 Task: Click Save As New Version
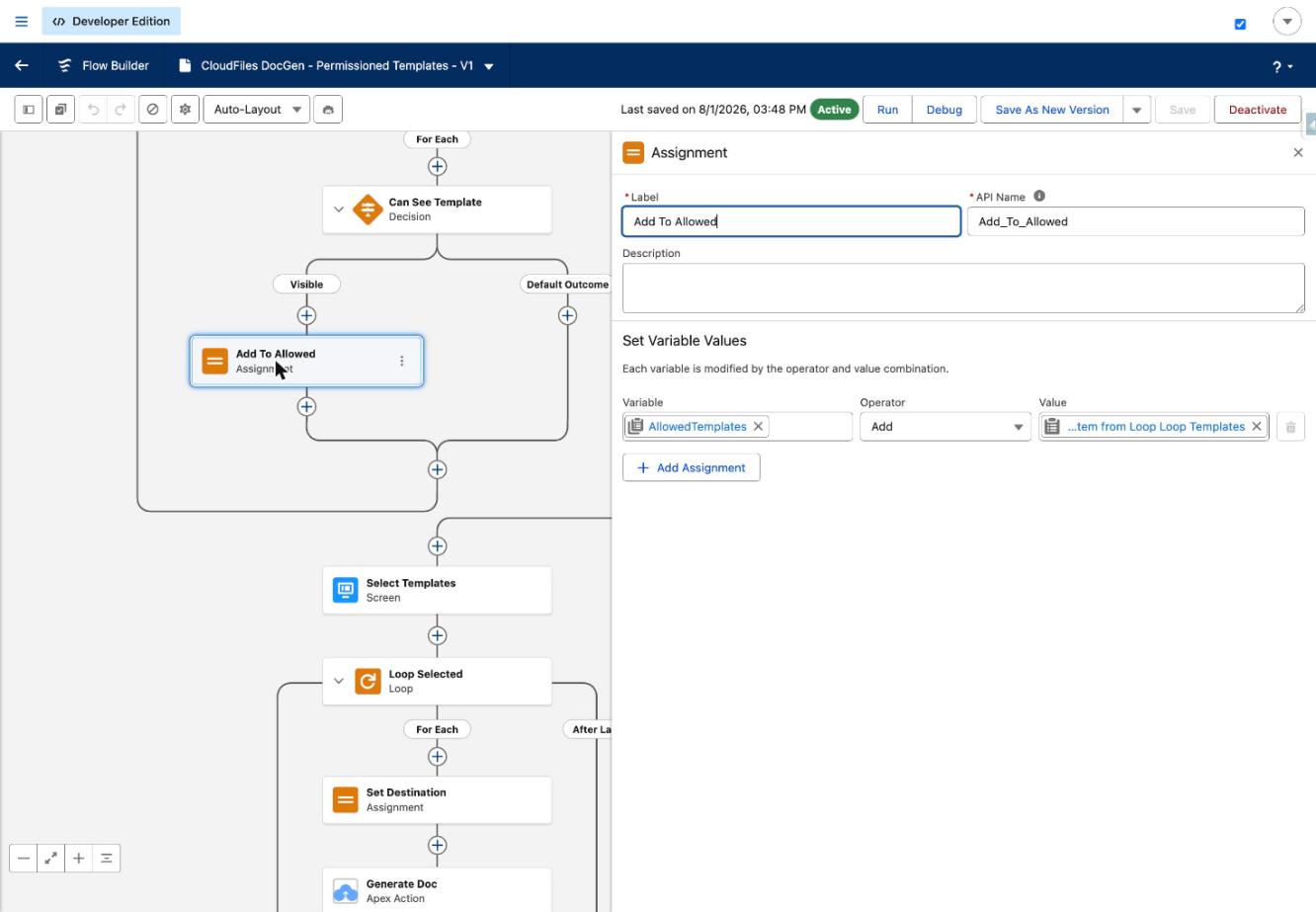[1052, 110]
